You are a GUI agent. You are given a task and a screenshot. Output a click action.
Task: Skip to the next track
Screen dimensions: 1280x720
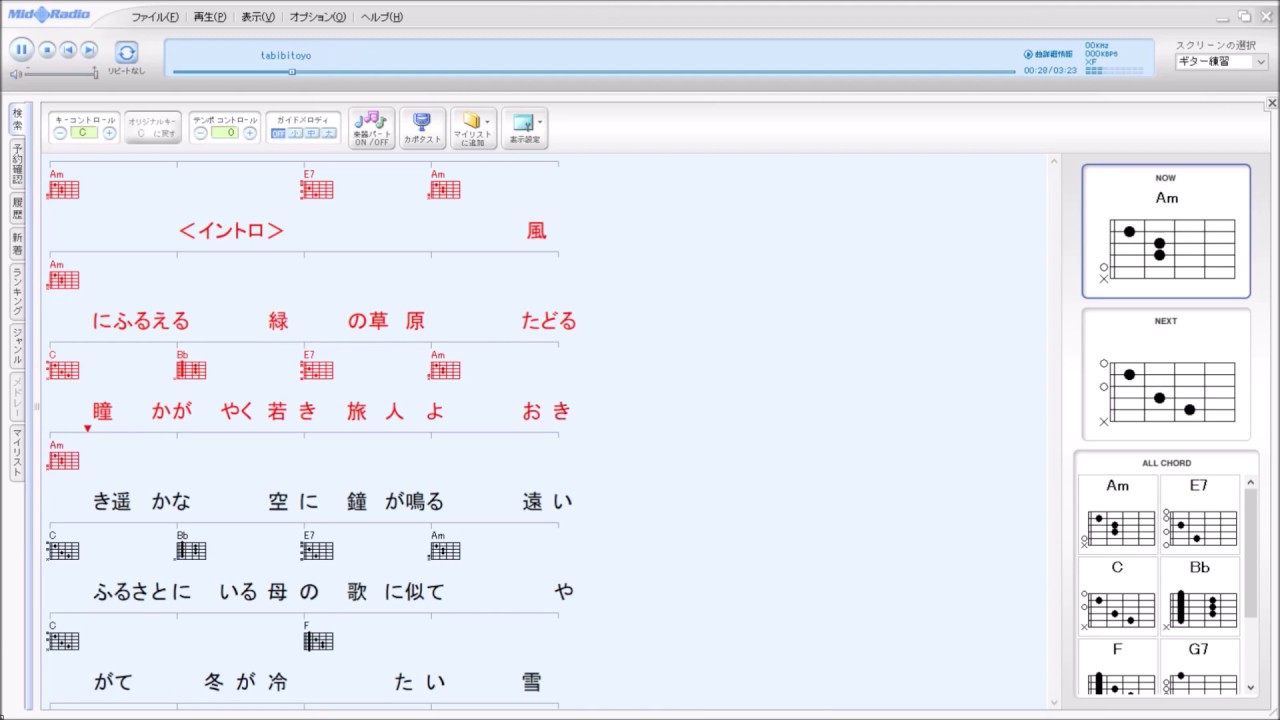point(89,50)
